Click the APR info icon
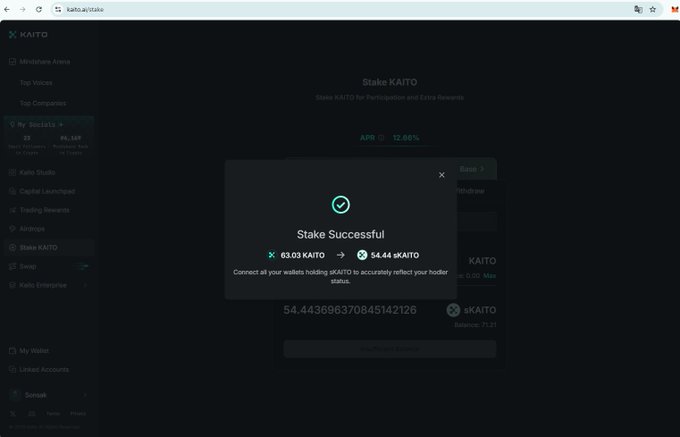 (x=381, y=138)
